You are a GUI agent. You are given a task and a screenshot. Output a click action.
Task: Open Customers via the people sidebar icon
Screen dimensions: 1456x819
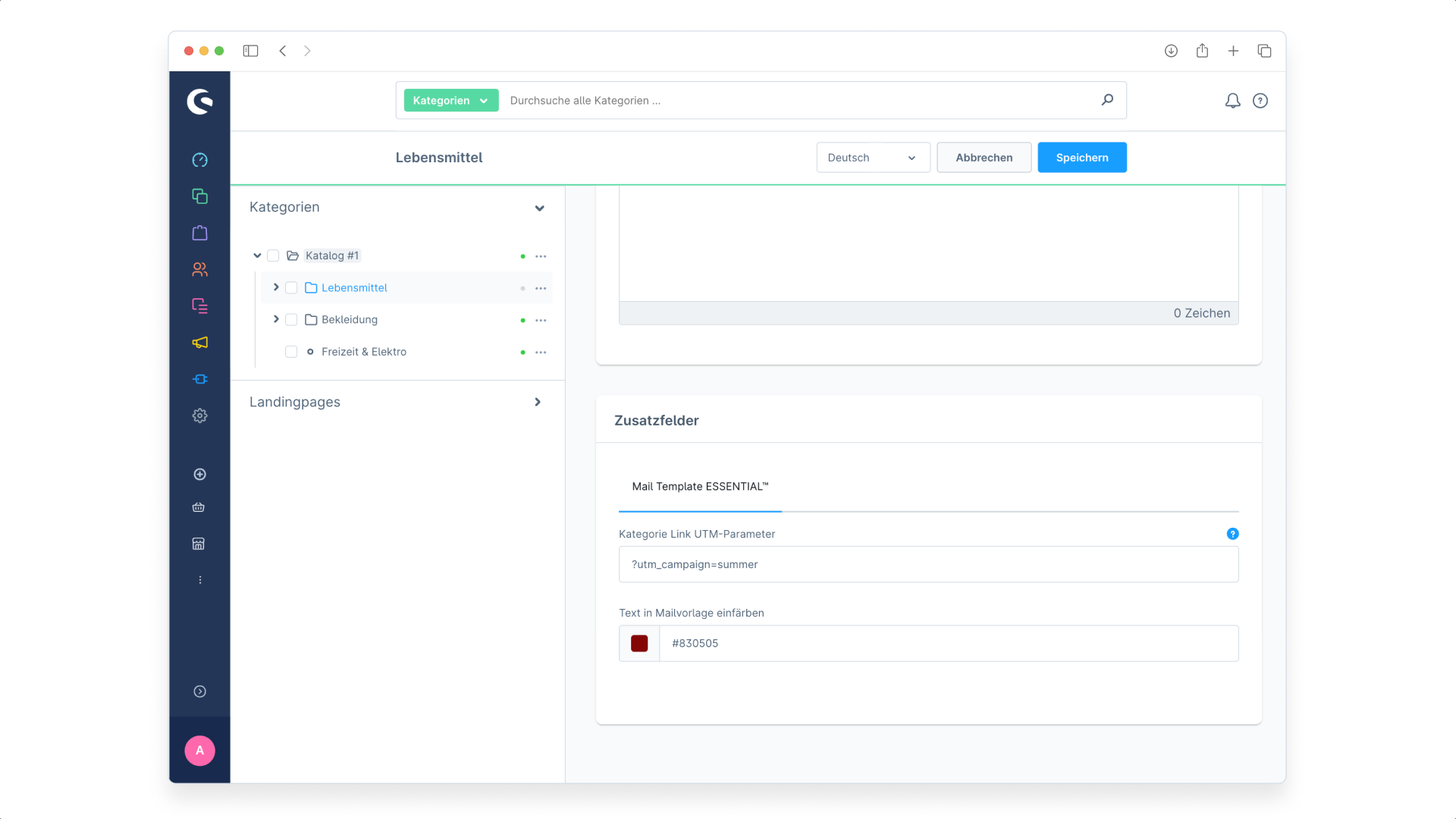199,269
